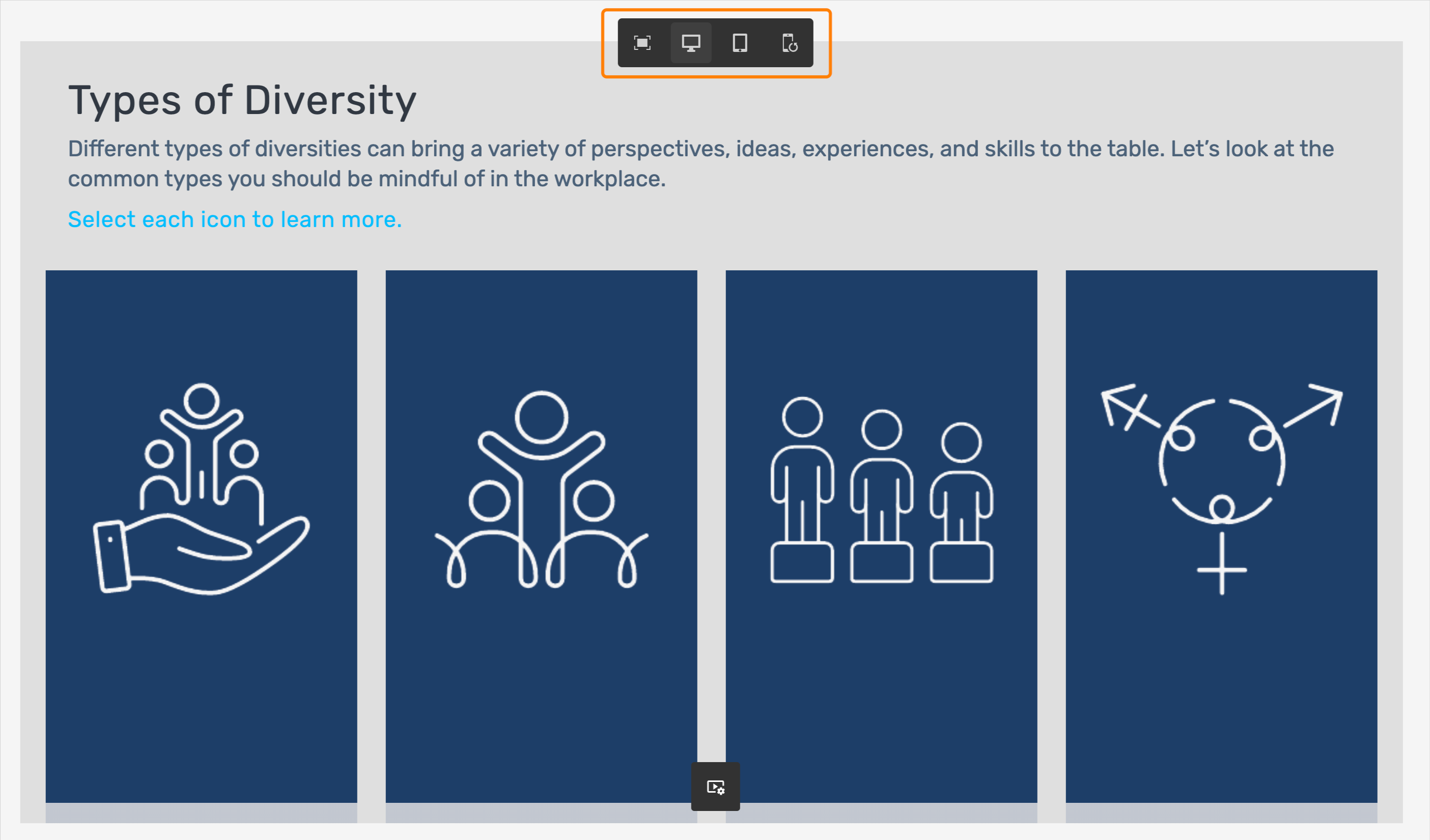Screen dimensions: 1430x840
Task: Click the "Types of Diversity" heading
Action: tap(242, 100)
